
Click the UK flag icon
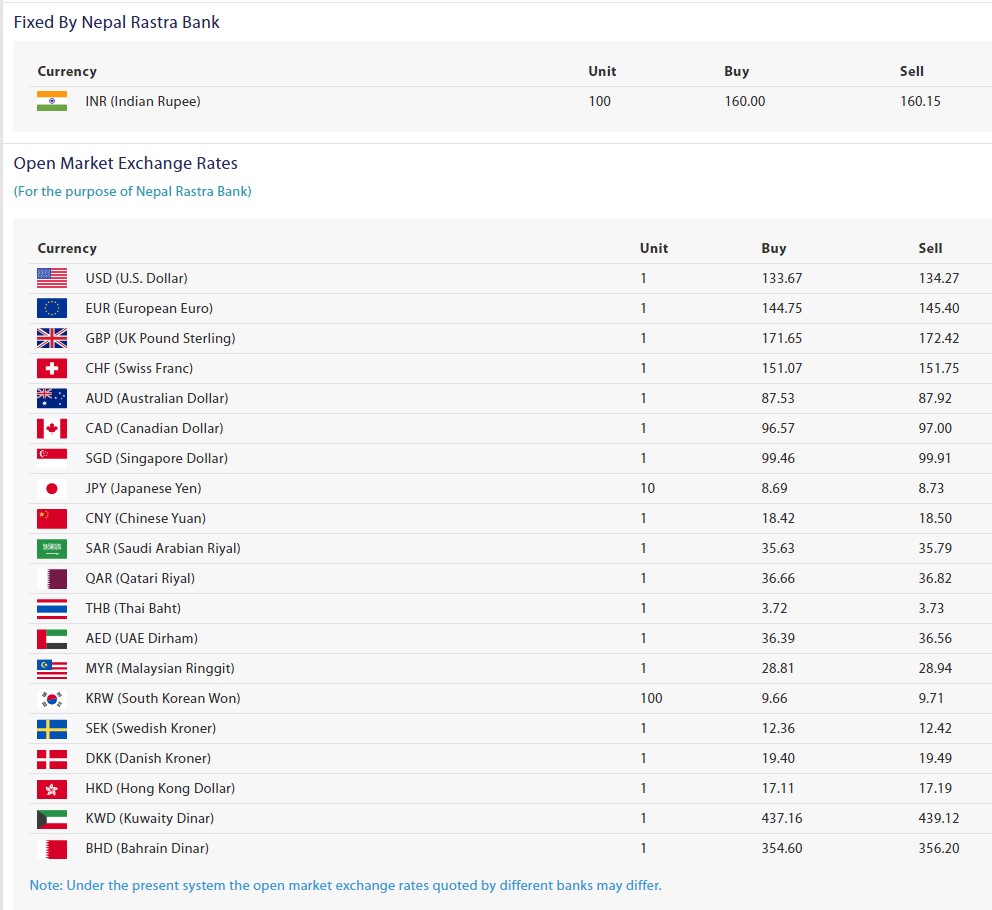52,338
